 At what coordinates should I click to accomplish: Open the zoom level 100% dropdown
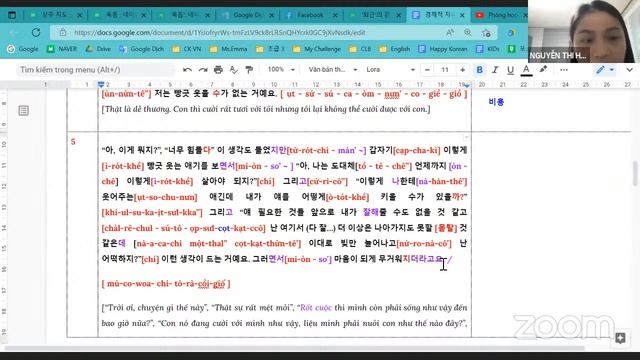[281, 69]
